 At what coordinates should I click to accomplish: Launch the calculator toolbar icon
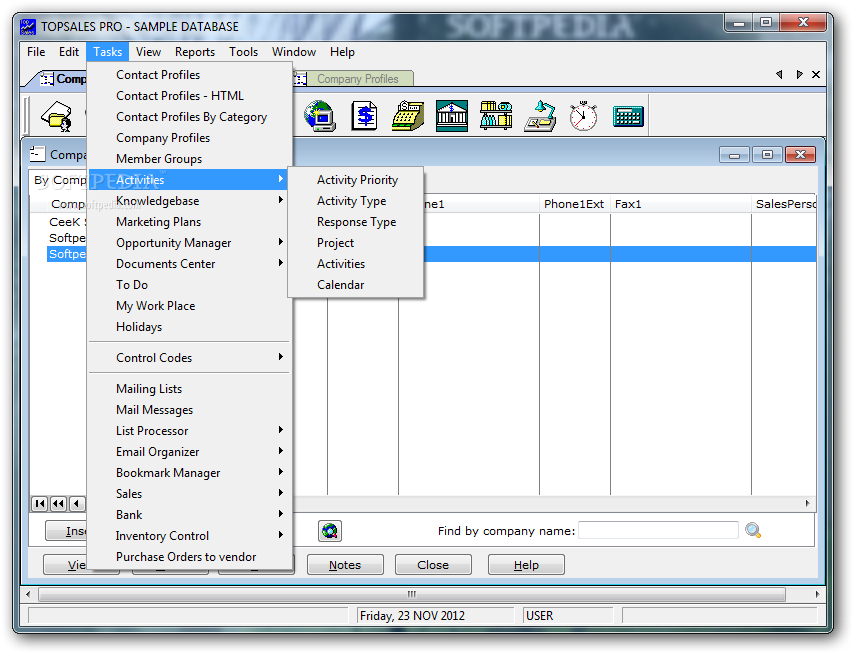point(628,117)
